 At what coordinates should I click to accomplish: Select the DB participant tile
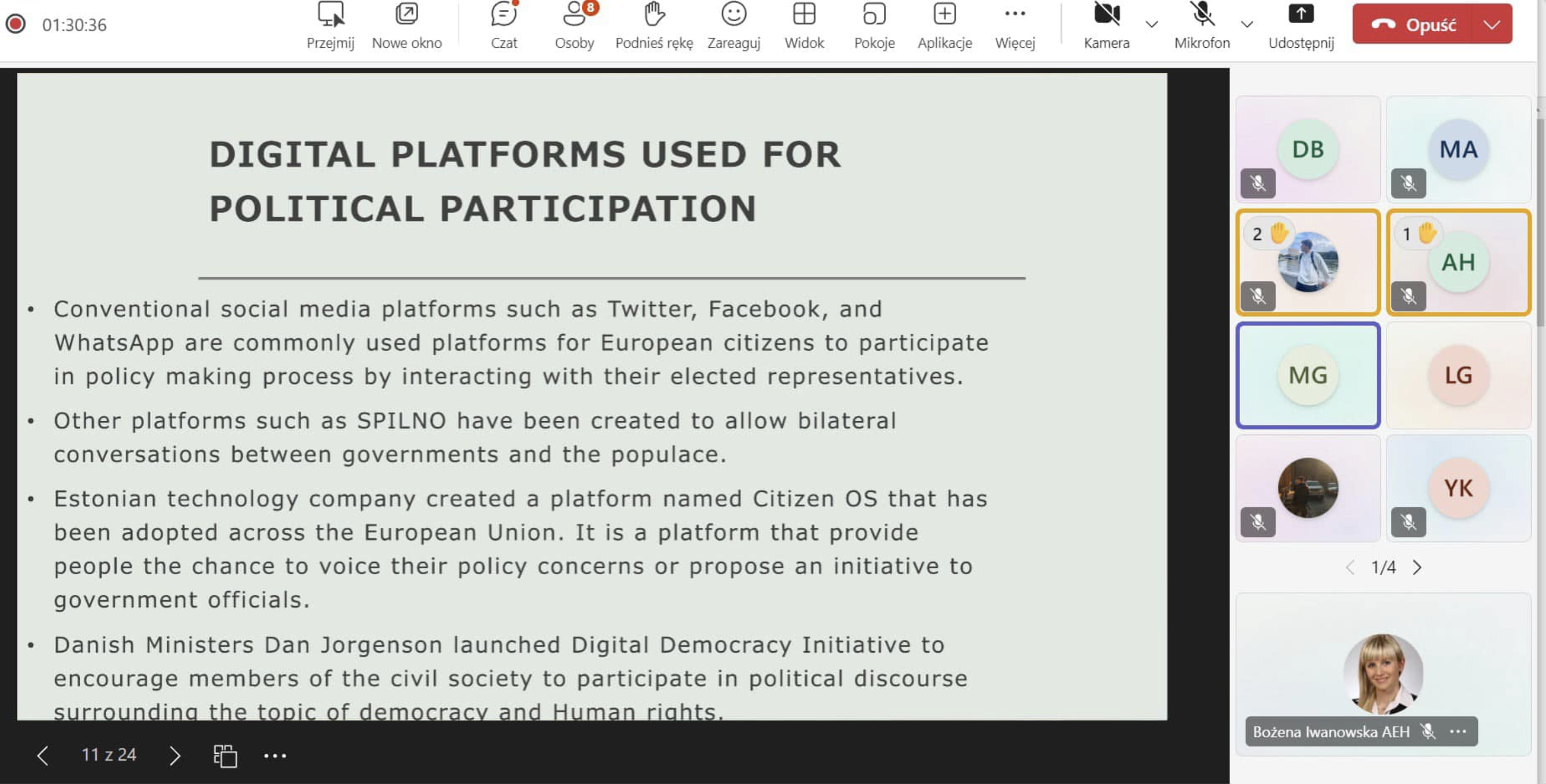(x=1308, y=149)
